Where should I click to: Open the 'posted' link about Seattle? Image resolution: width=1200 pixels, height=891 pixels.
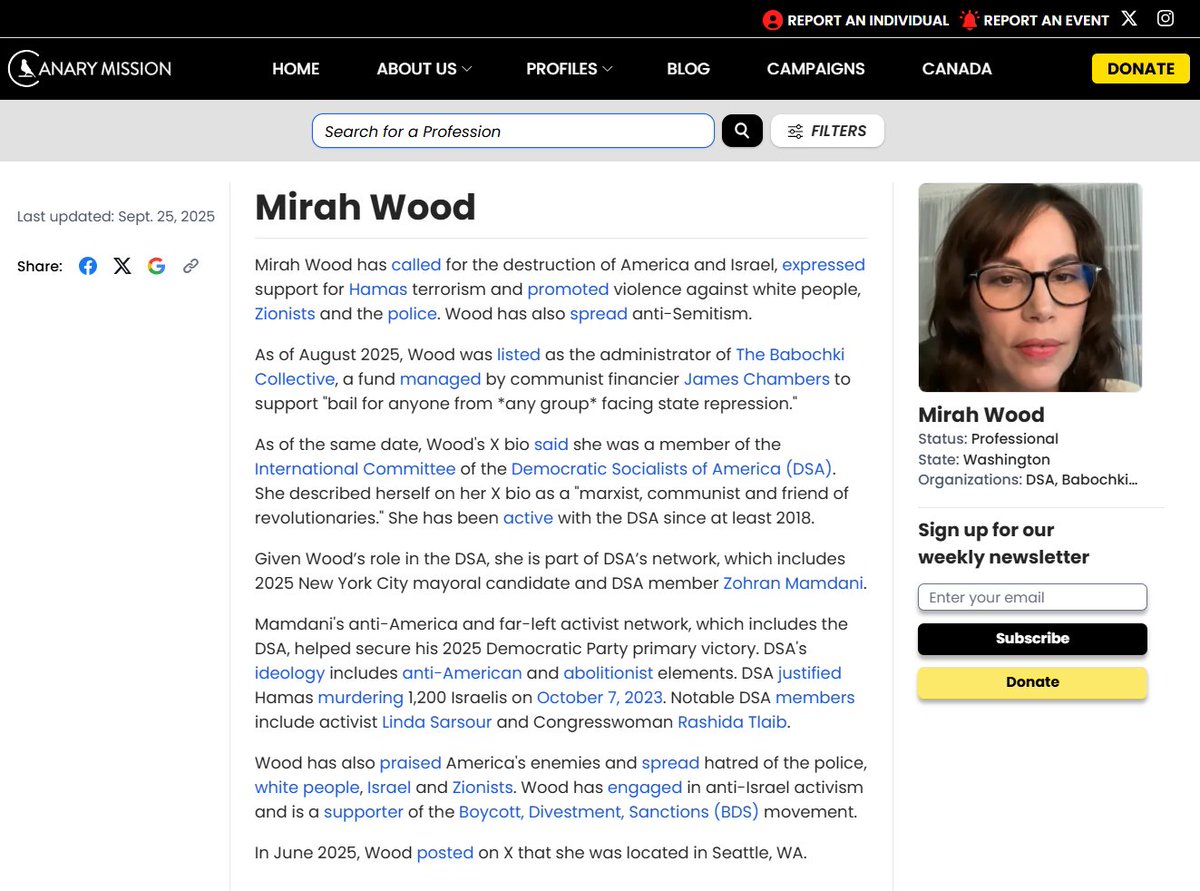445,853
